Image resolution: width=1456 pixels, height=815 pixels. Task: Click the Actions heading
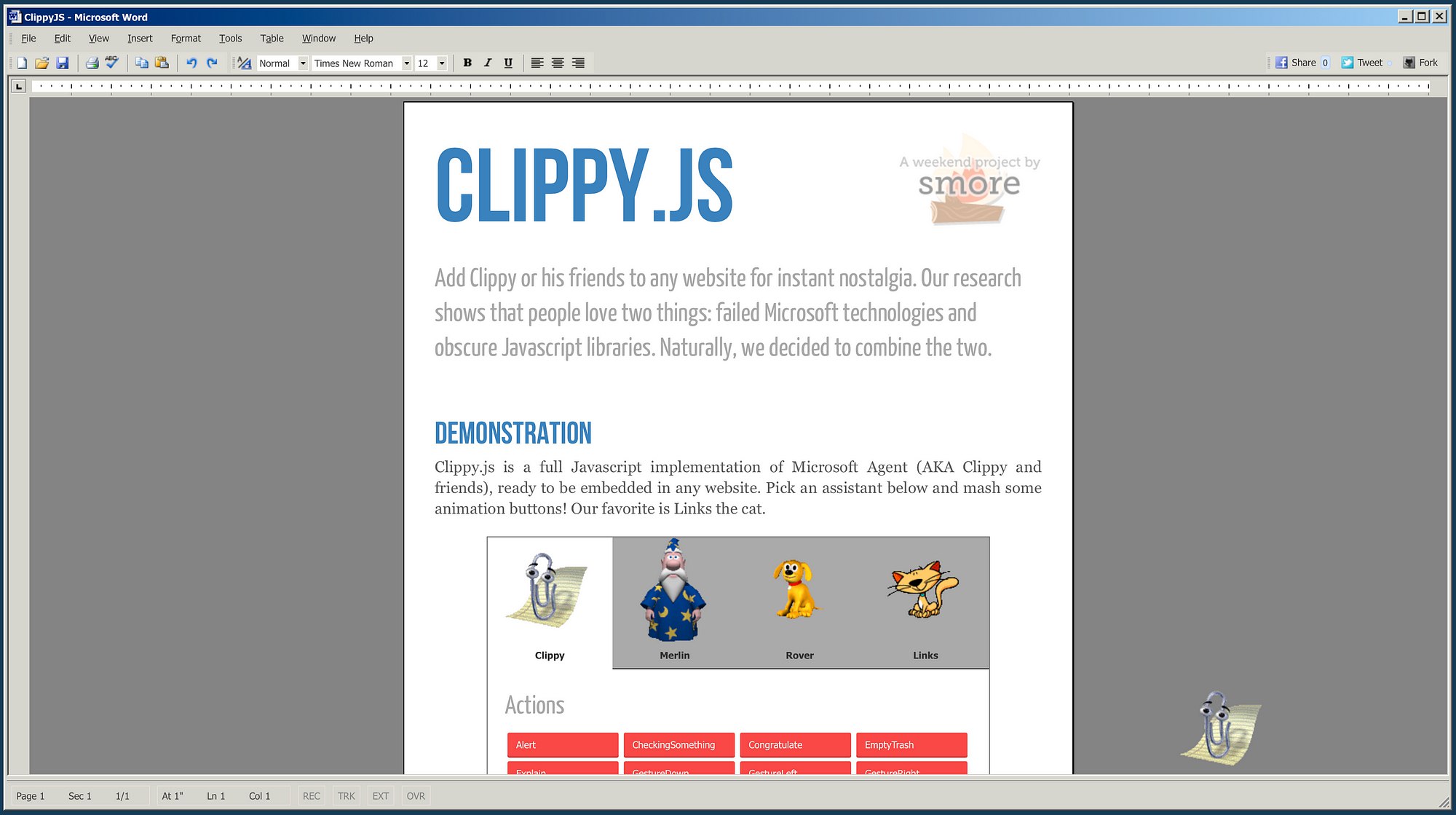tap(534, 705)
